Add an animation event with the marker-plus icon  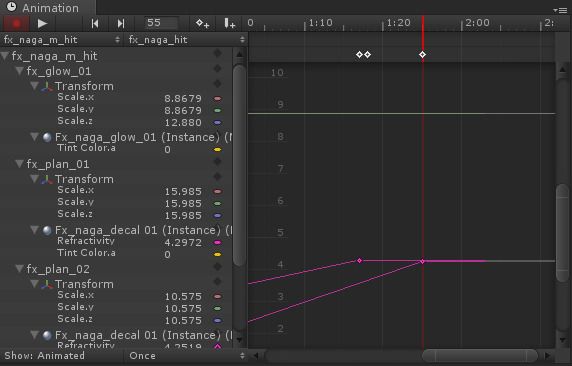click(x=229, y=23)
